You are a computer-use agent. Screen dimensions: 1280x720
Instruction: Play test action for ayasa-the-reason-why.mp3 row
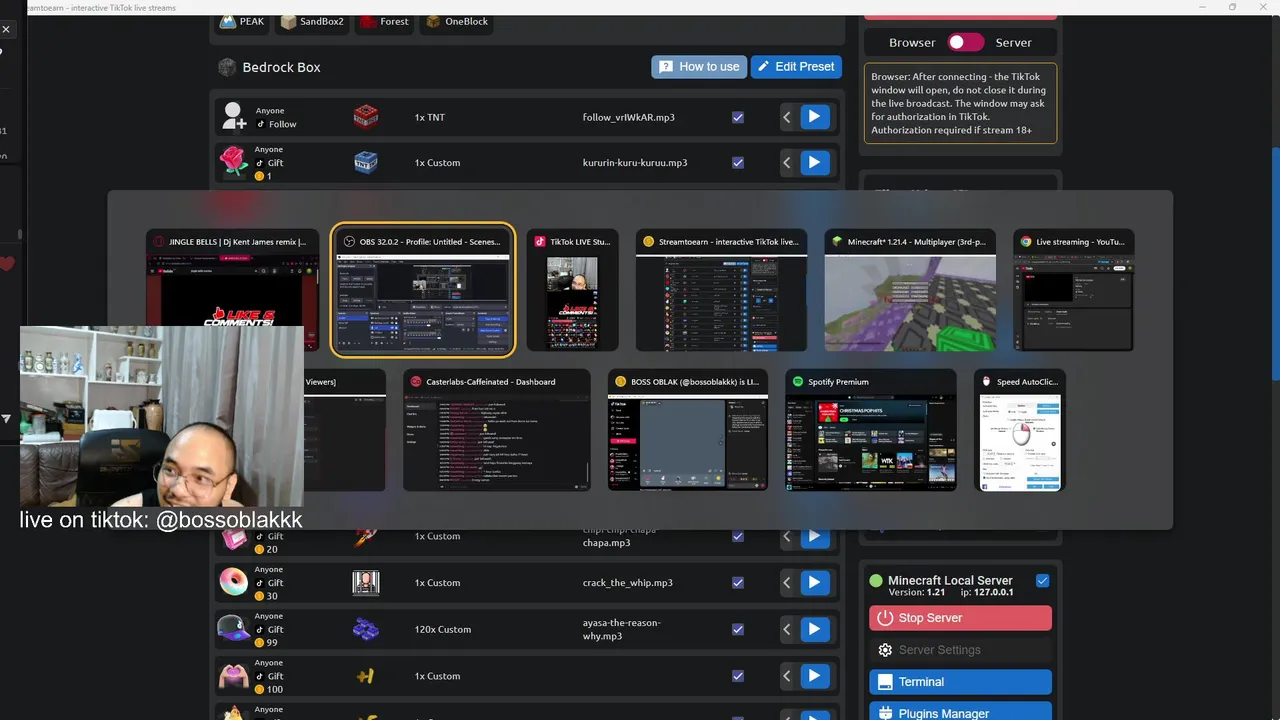pyautogui.click(x=815, y=629)
